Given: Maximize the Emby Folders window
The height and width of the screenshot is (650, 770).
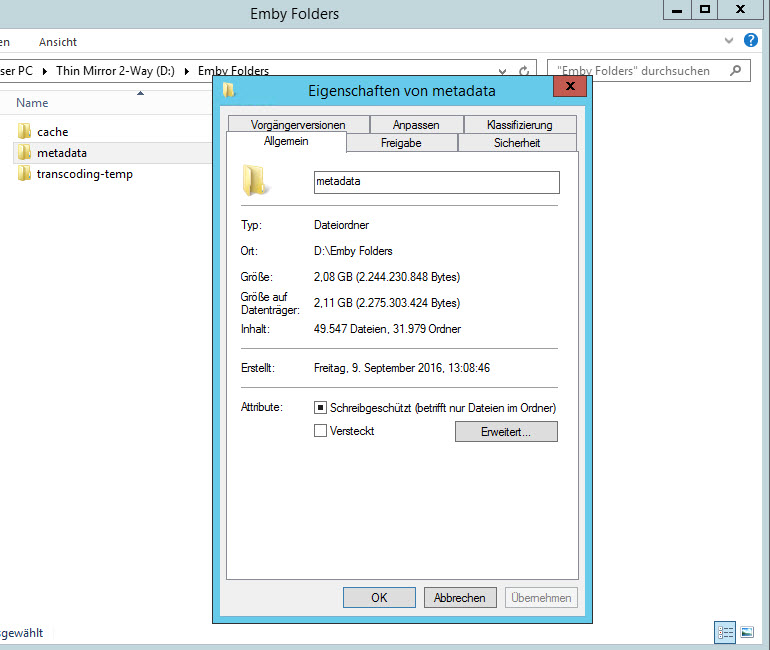Looking at the screenshot, I should tap(705, 9).
